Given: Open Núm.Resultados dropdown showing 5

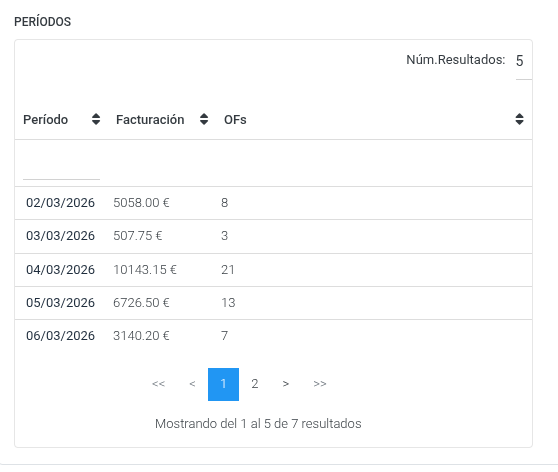Looking at the screenshot, I should pyautogui.click(x=523, y=62).
